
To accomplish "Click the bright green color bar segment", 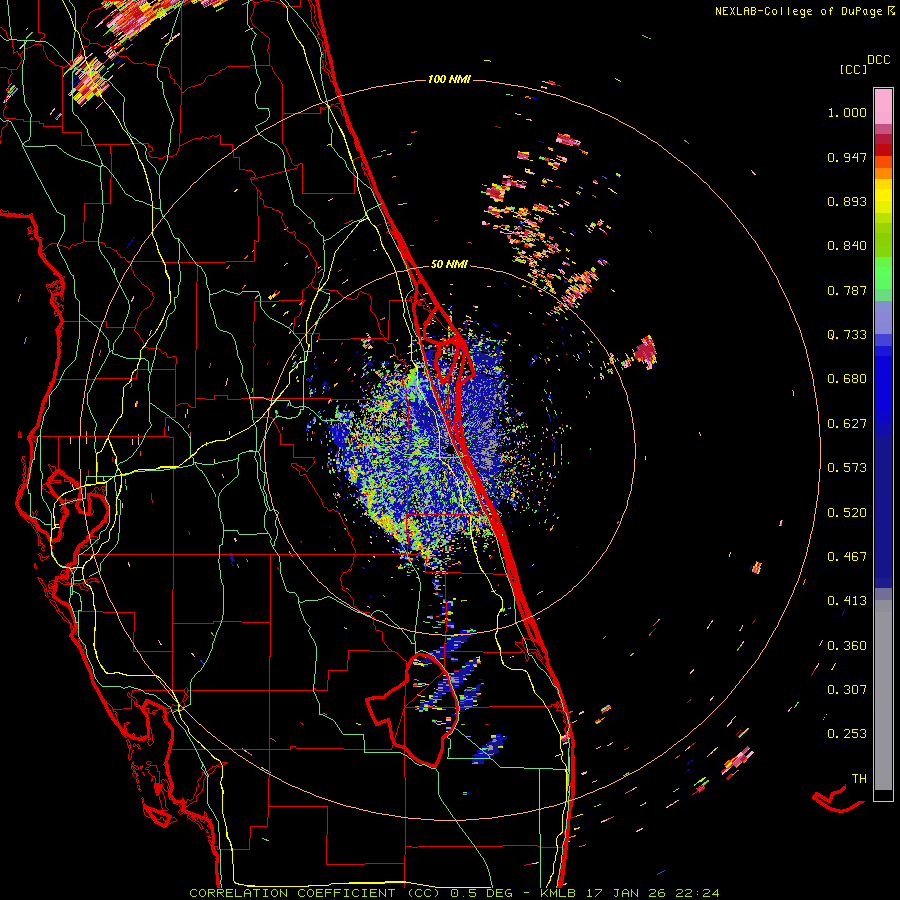I will (883, 273).
